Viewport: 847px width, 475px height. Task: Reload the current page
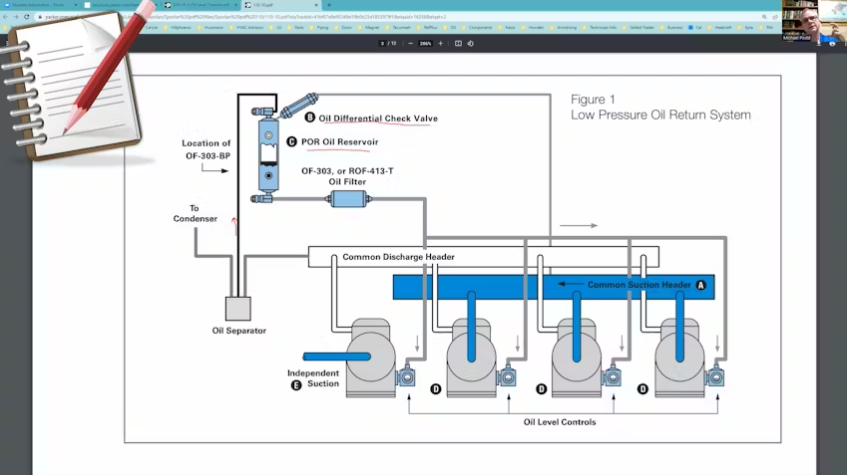[x=26, y=17]
